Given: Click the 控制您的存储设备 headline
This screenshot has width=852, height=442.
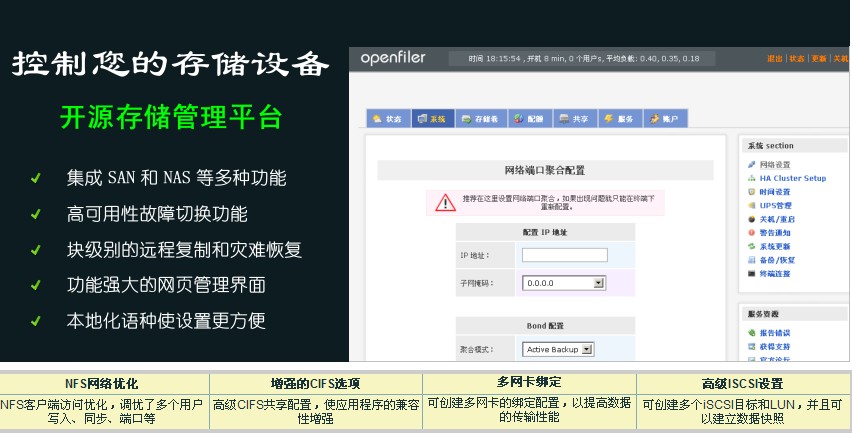Looking at the screenshot, I should point(171,64).
